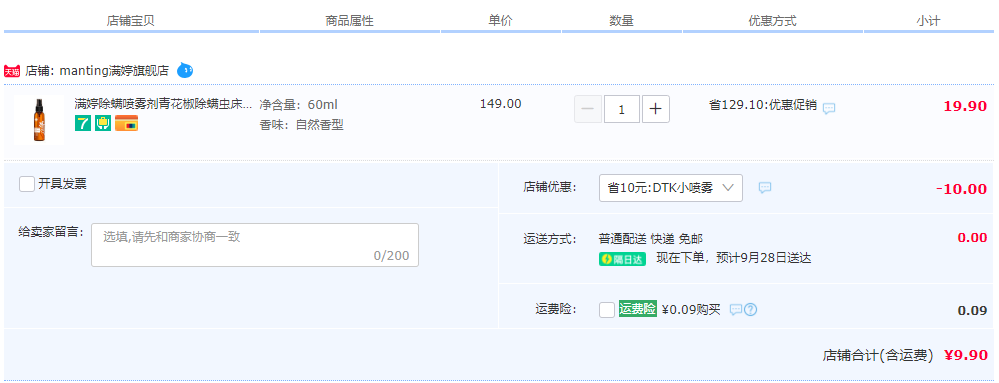Viewport: 999px width, 383px height.
Task: Click 普通配送 快递 免邮 shipping text
Action: [x=650, y=239]
